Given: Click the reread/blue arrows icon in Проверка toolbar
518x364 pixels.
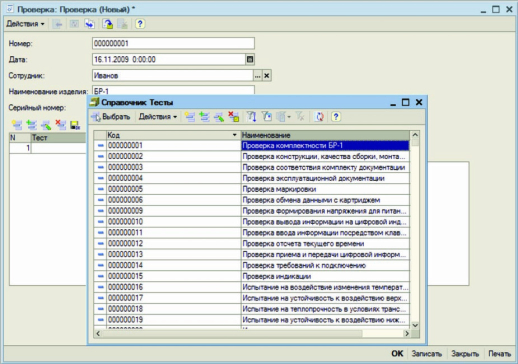Looking at the screenshot, I should (90, 24).
